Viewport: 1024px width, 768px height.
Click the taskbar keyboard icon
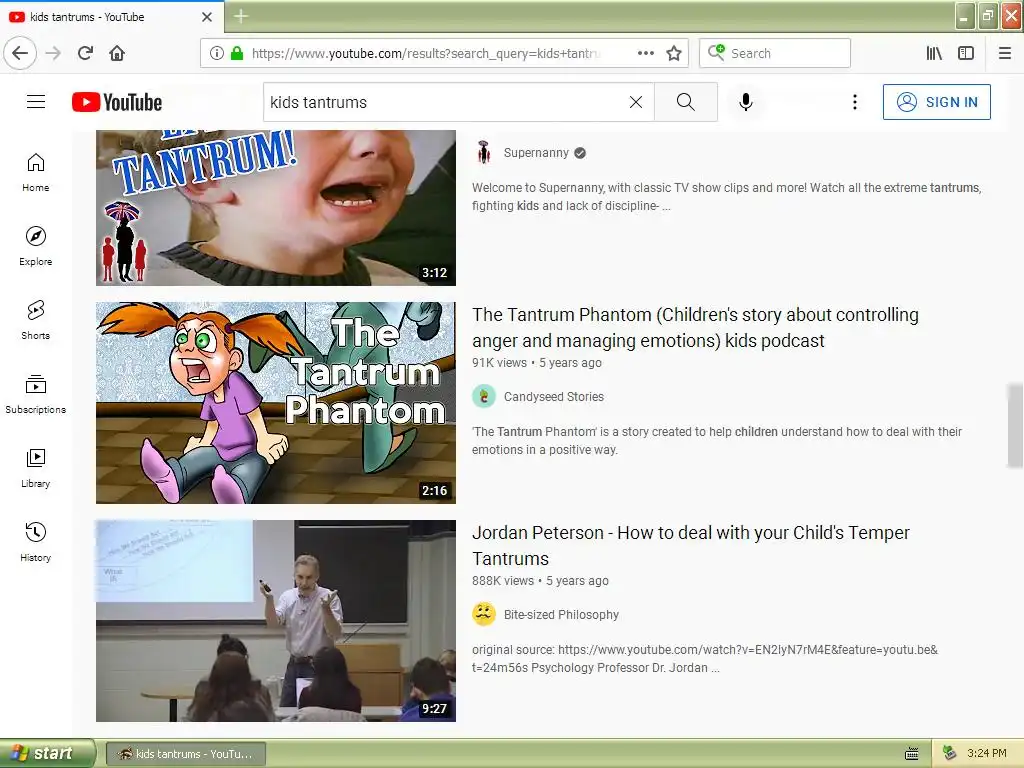(x=912, y=754)
